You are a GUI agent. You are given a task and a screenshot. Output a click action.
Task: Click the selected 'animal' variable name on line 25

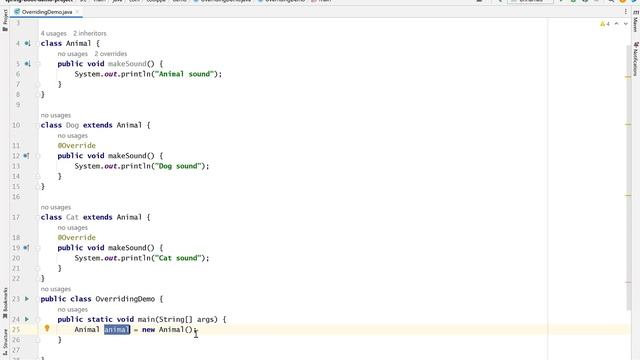pos(117,329)
